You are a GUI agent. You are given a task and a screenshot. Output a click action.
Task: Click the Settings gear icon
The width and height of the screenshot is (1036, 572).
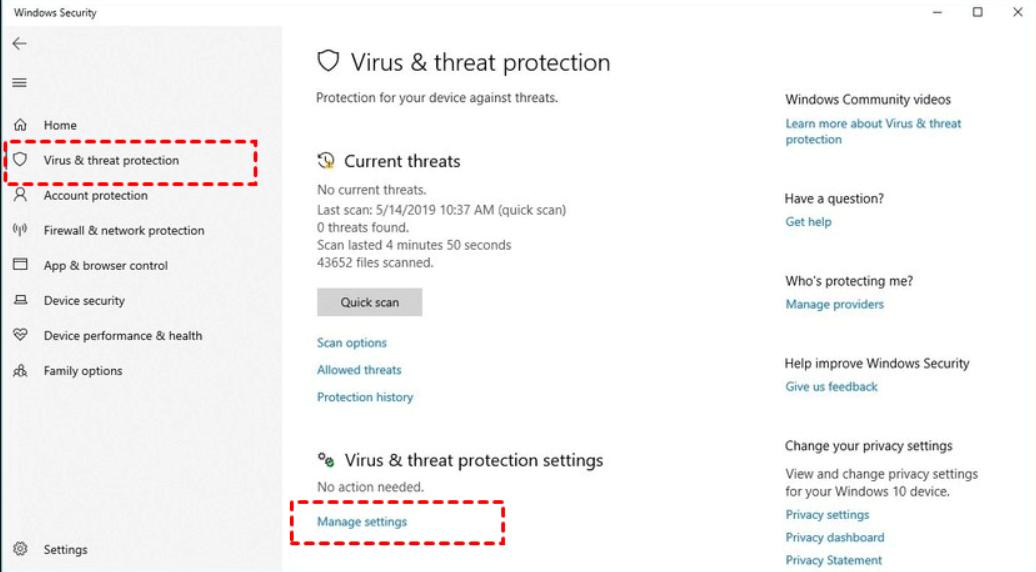(x=20, y=549)
